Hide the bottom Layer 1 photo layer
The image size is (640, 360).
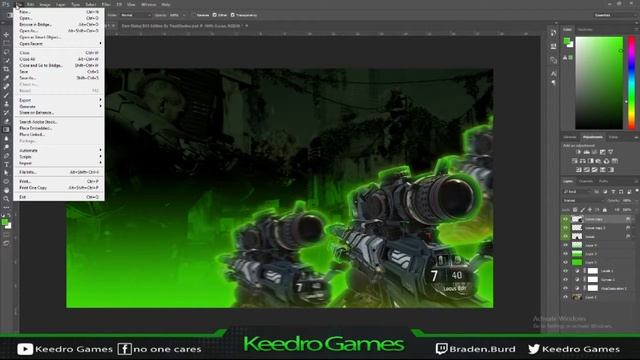[566, 297]
